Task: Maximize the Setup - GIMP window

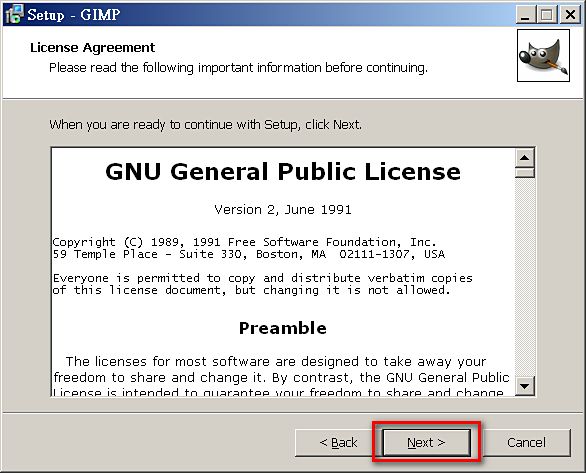Action: tap(546, 15)
